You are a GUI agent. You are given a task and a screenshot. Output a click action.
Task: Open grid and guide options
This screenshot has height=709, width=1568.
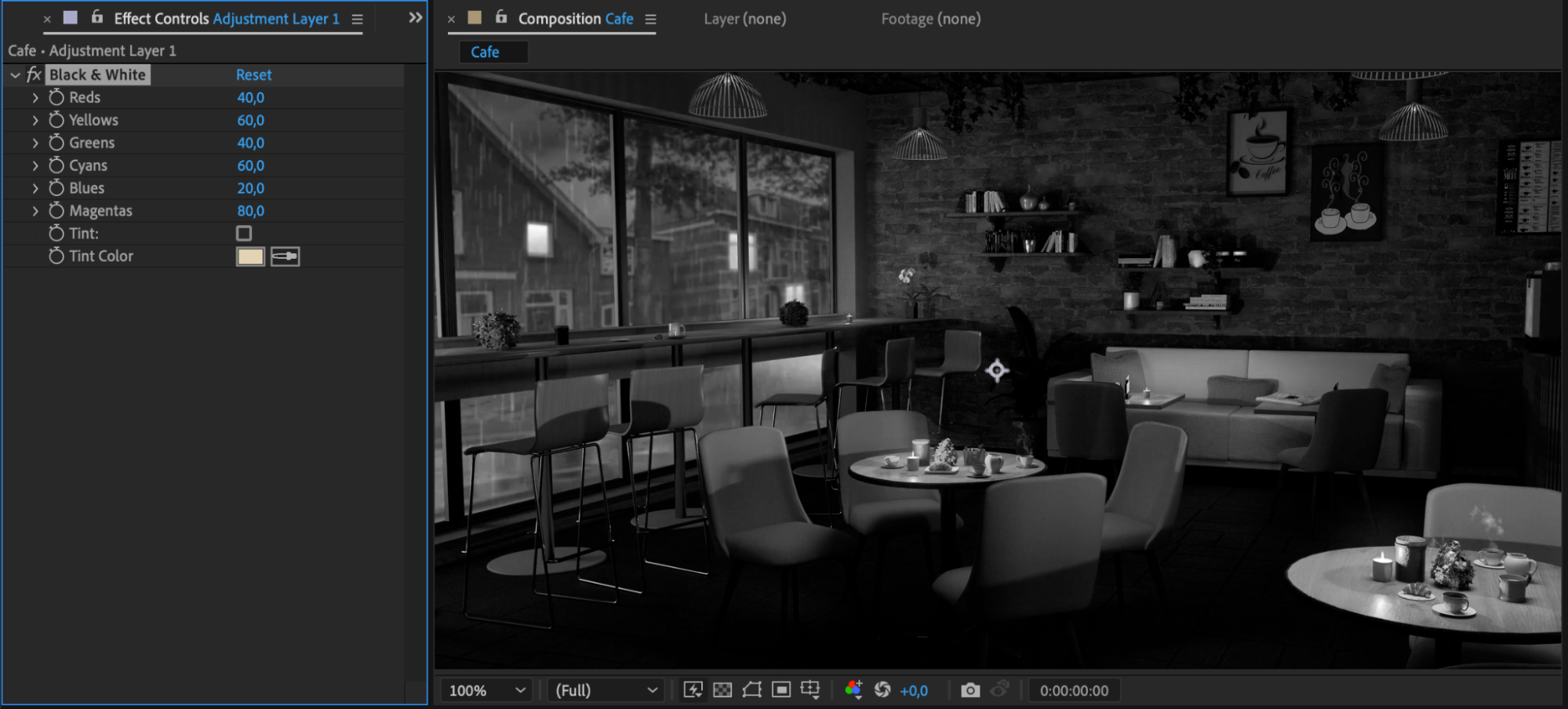click(x=810, y=690)
